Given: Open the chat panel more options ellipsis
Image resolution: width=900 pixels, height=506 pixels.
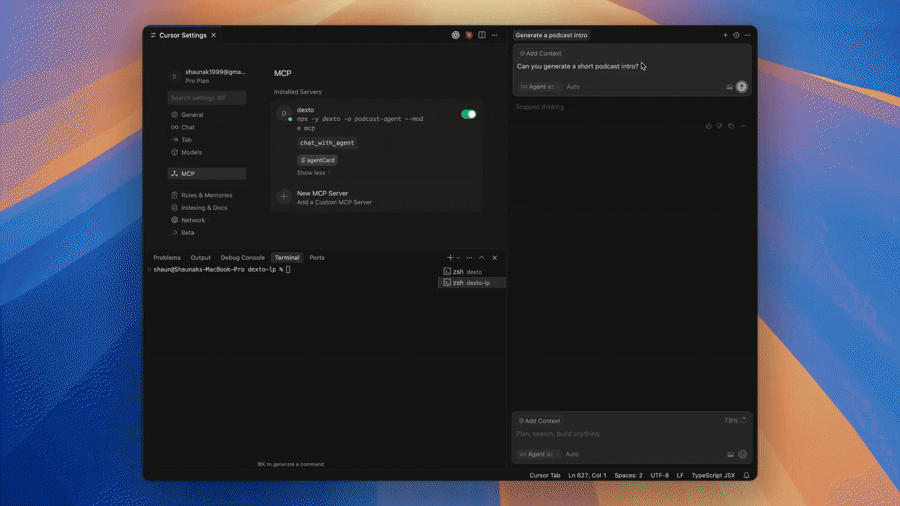Looking at the screenshot, I should (x=747, y=35).
